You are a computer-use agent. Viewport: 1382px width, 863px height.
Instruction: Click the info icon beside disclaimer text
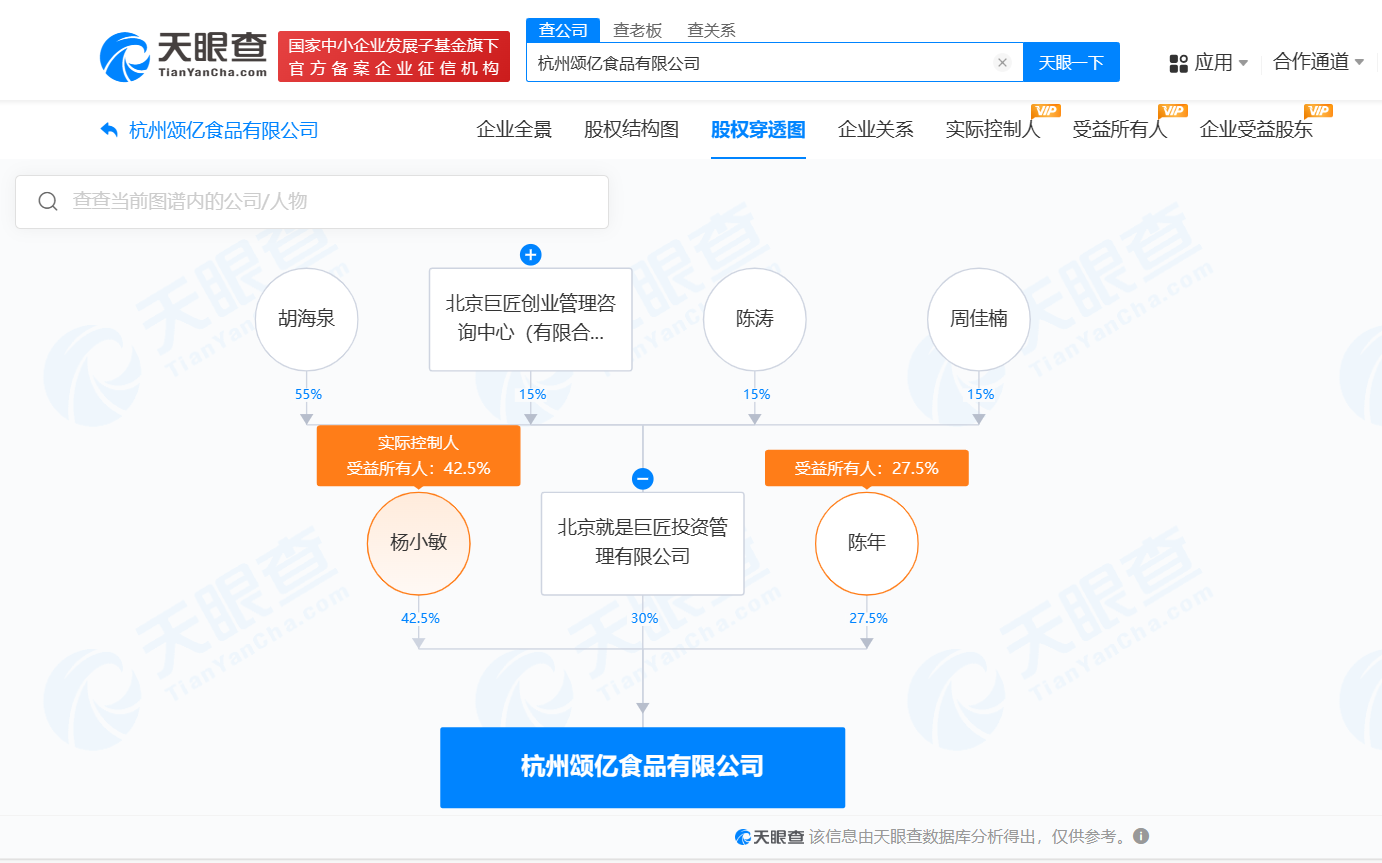pyautogui.click(x=1141, y=836)
